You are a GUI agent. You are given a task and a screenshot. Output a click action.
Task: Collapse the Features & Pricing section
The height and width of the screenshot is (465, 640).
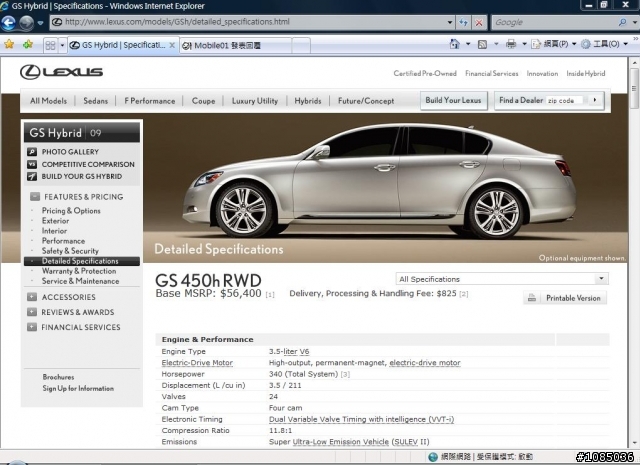[35, 196]
